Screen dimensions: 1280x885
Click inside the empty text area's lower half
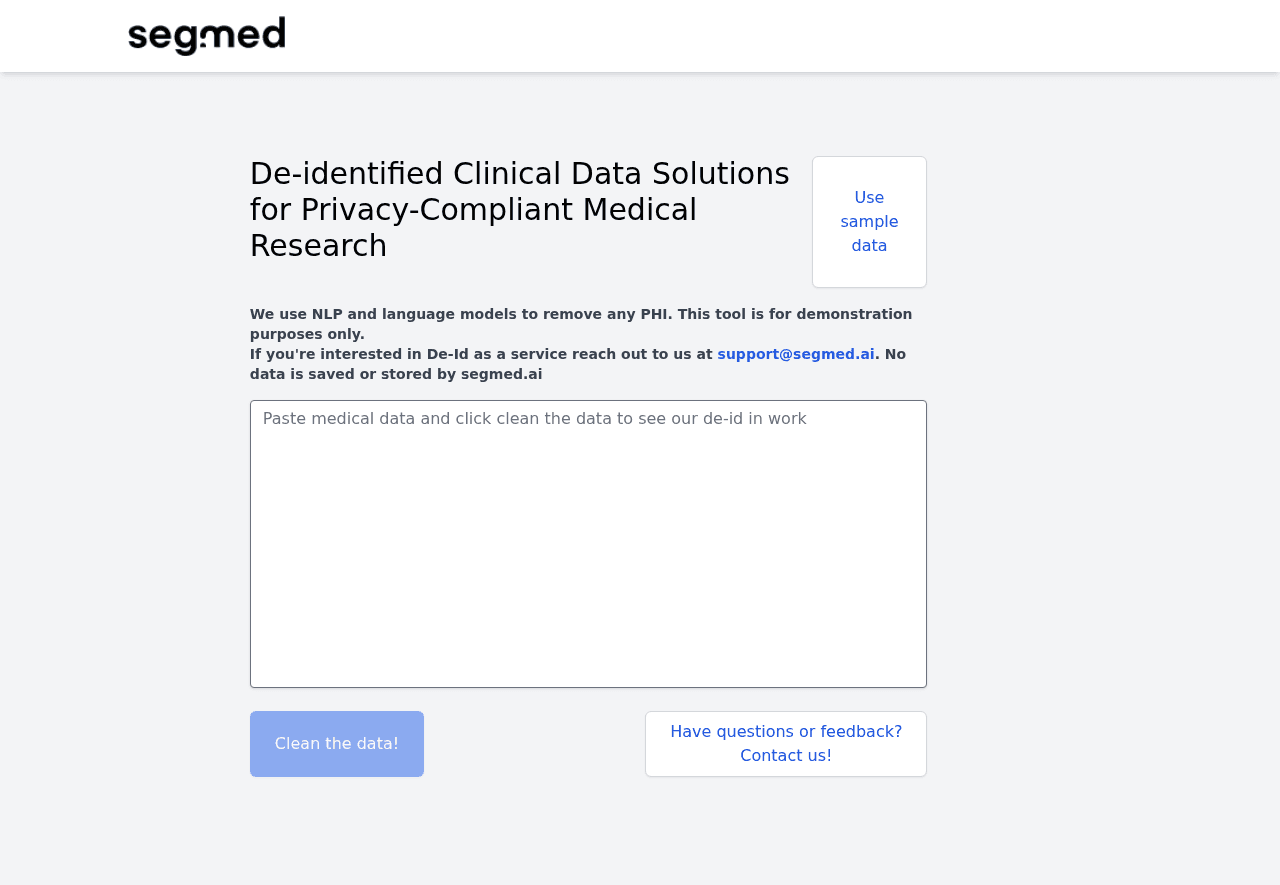click(x=588, y=620)
